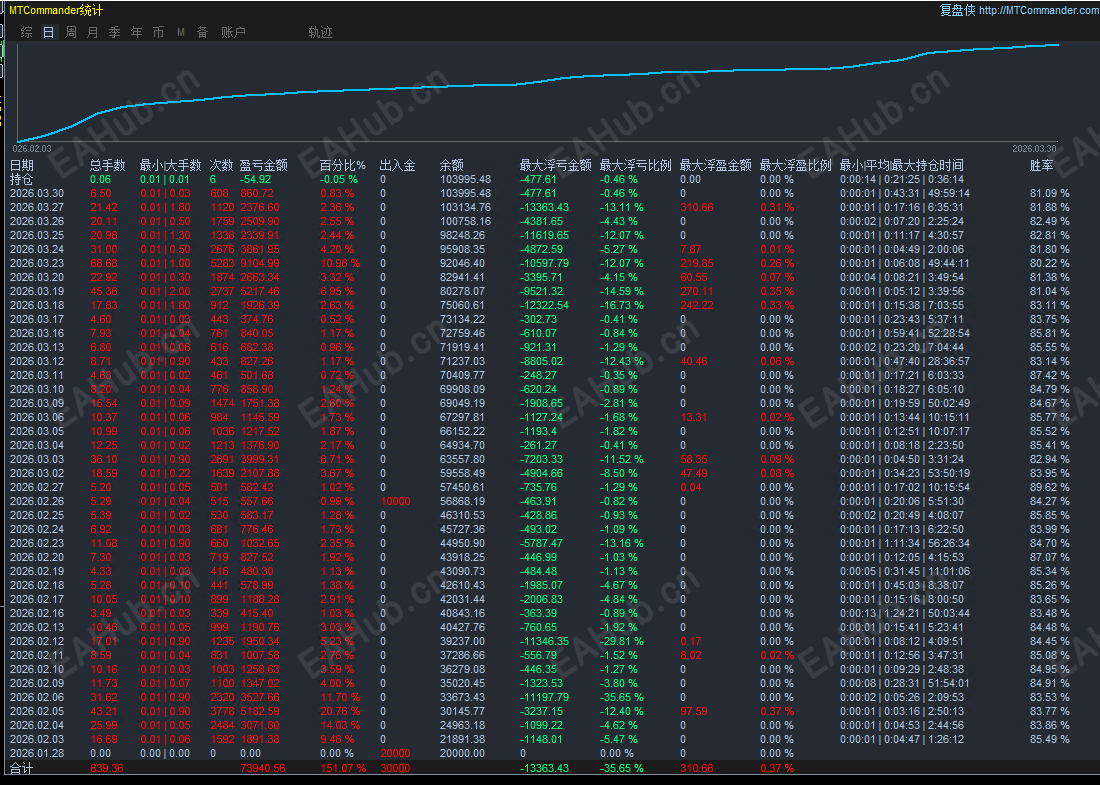The height and width of the screenshot is (785, 1100).
Task: Select the 日 daily statistics tab
Action: 49,32
